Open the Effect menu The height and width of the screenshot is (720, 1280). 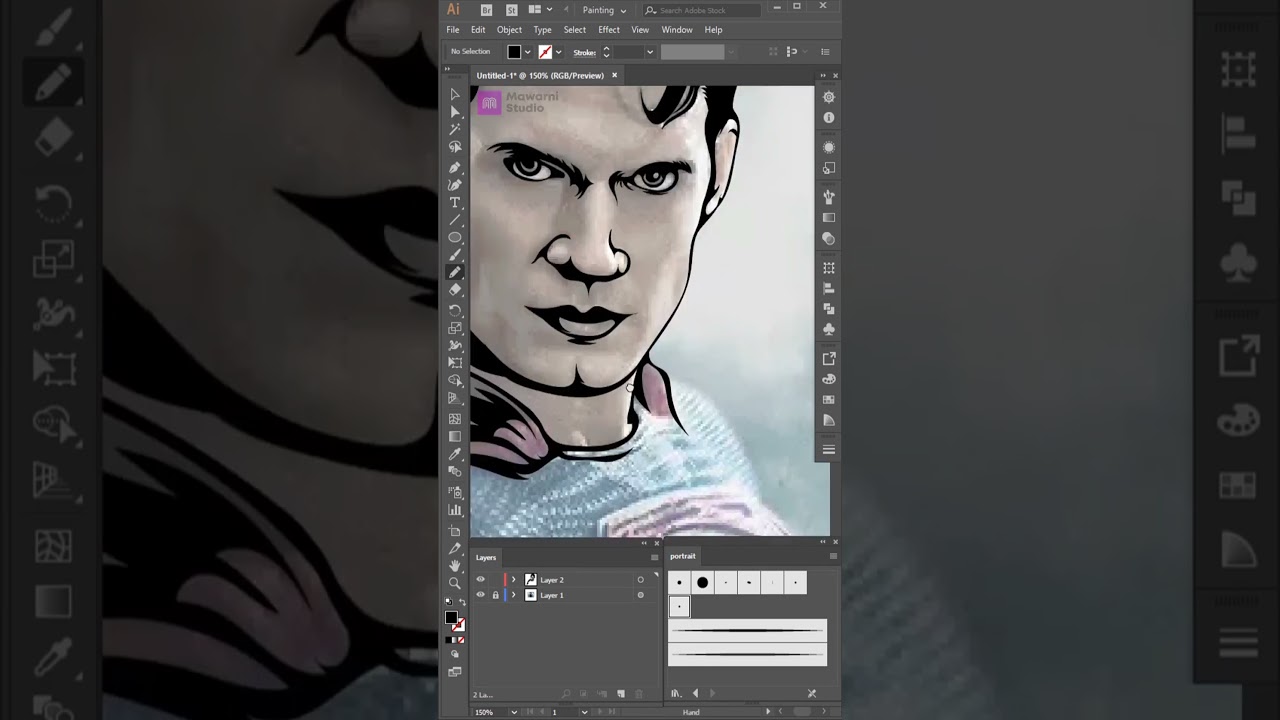coord(609,30)
